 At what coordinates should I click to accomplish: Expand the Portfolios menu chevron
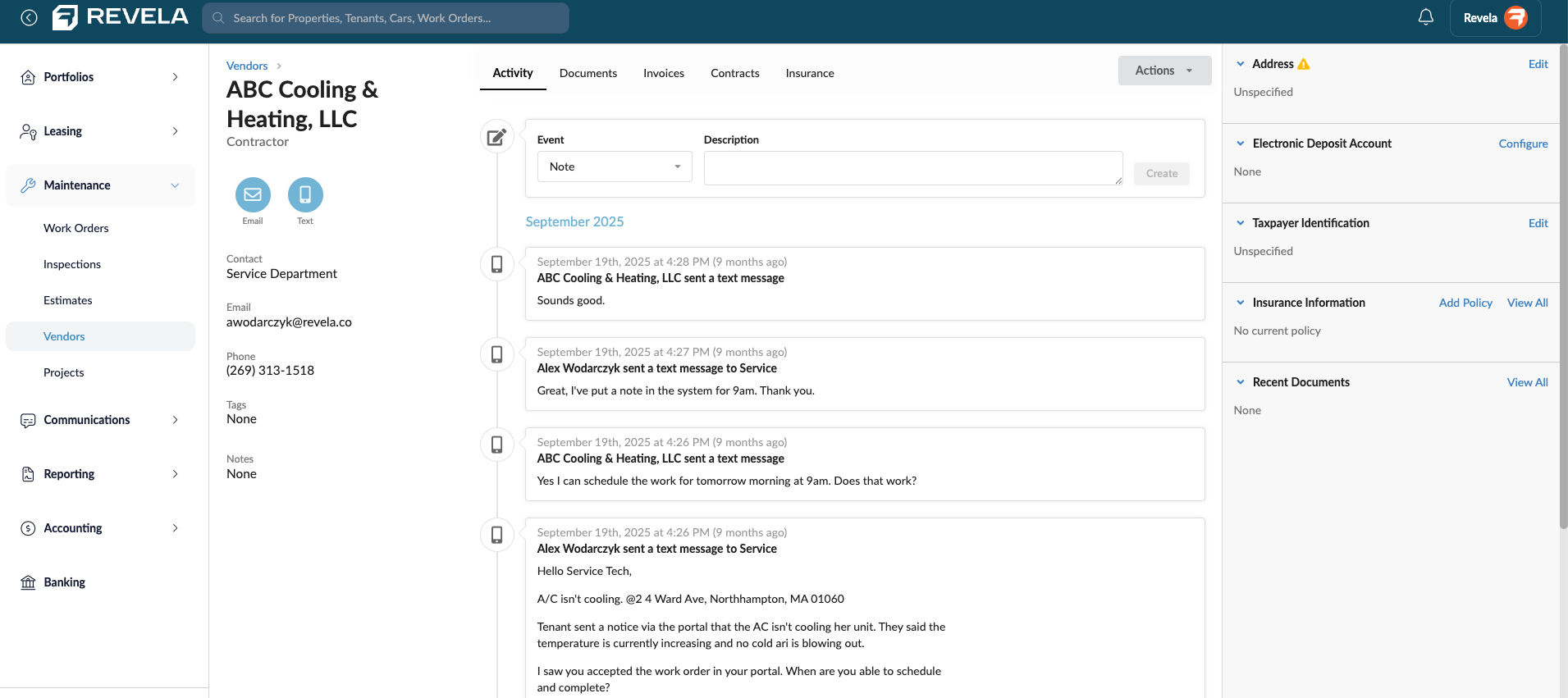click(x=175, y=77)
